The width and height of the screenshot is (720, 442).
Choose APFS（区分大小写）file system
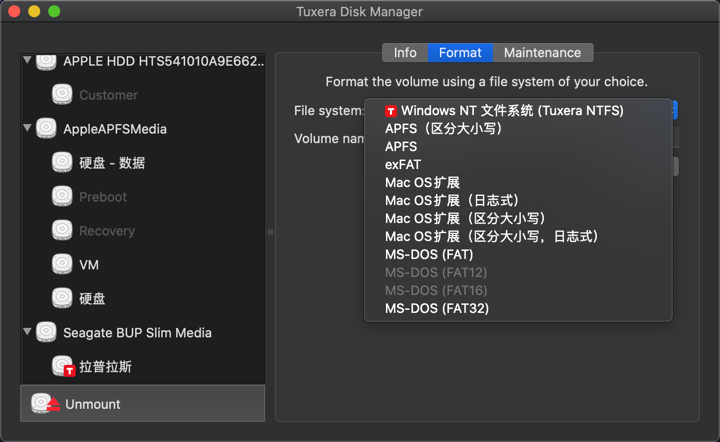click(518, 129)
